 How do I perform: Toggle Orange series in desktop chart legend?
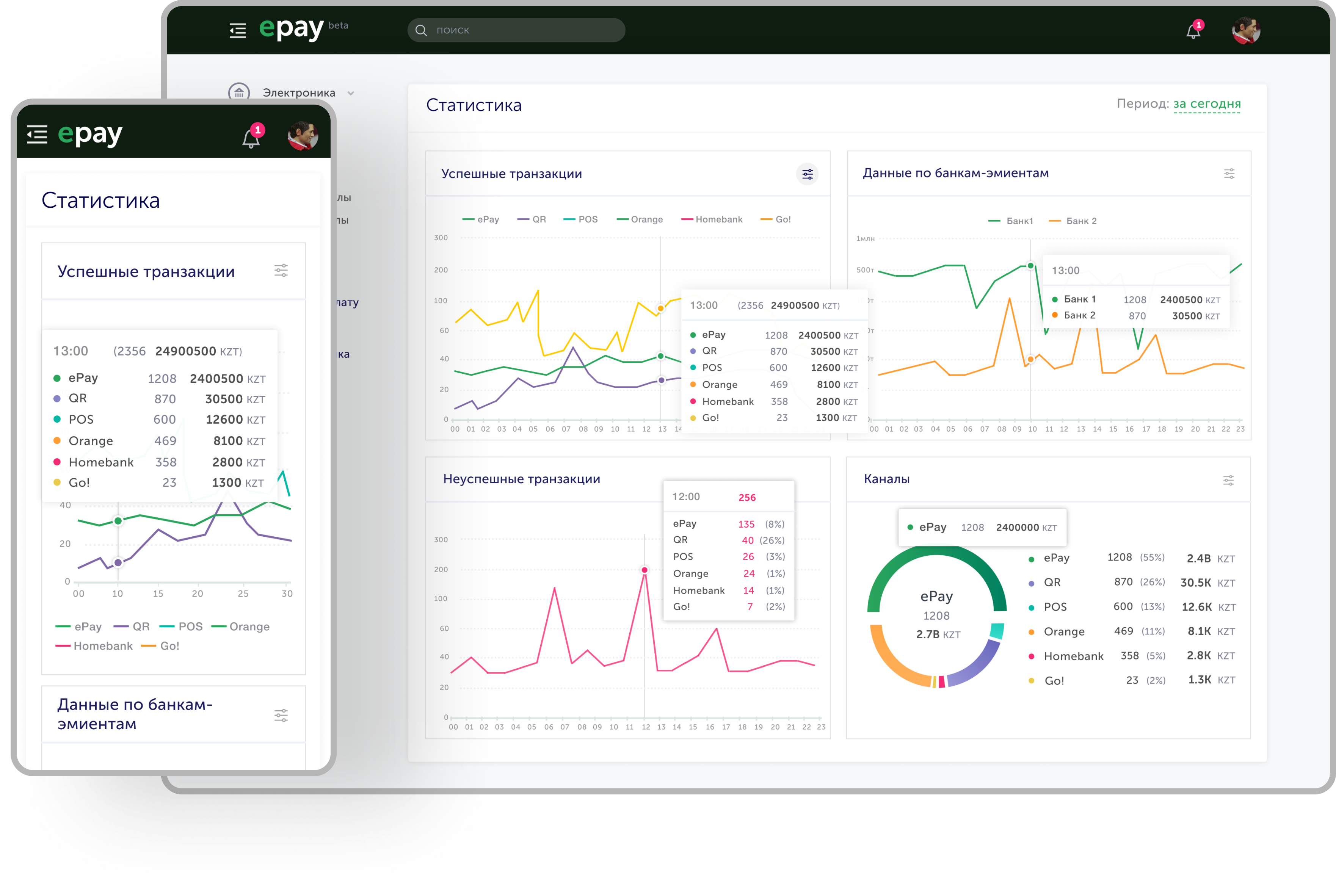tap(640, 219)
